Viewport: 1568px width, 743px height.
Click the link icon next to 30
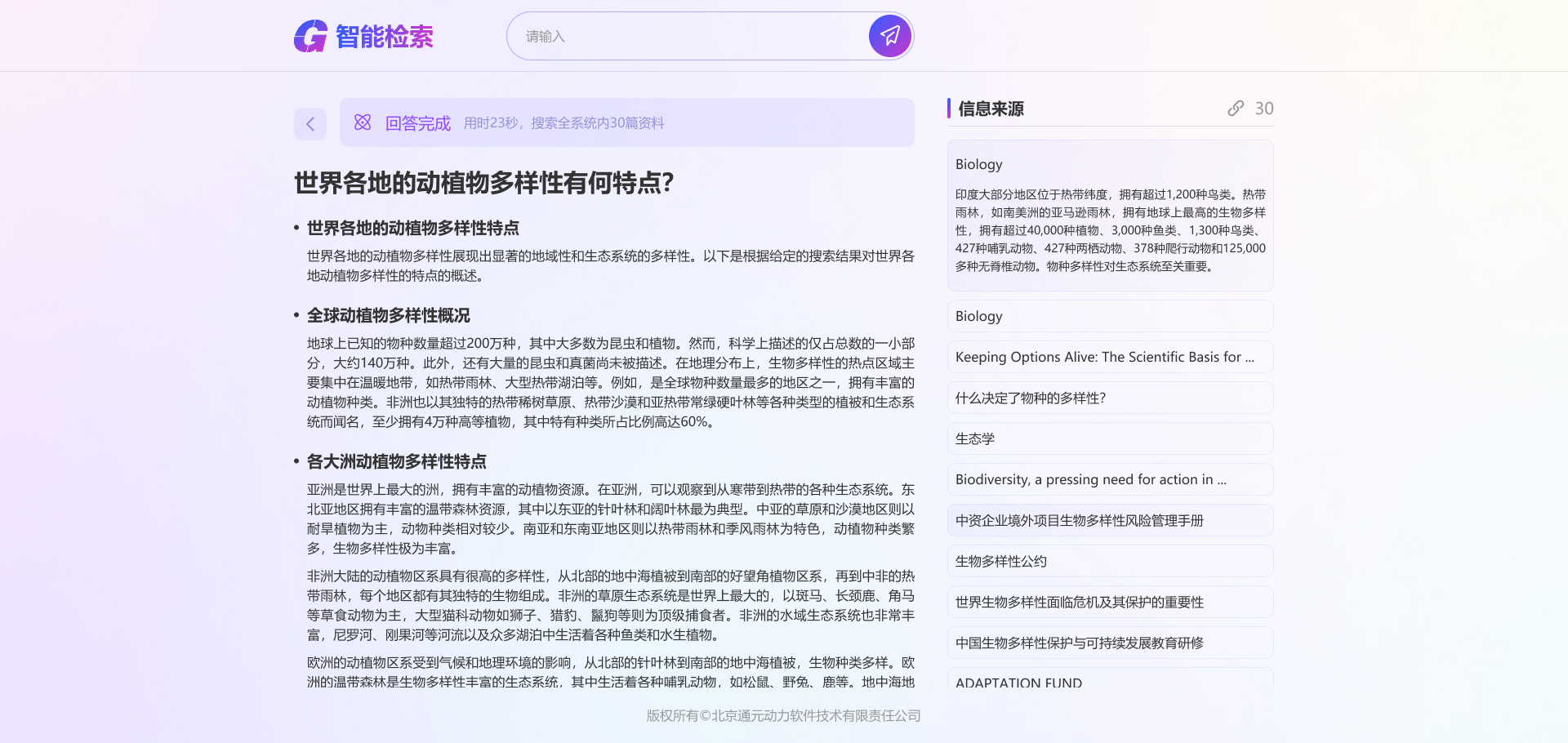pyautogui.click(x=1235, y=109)
